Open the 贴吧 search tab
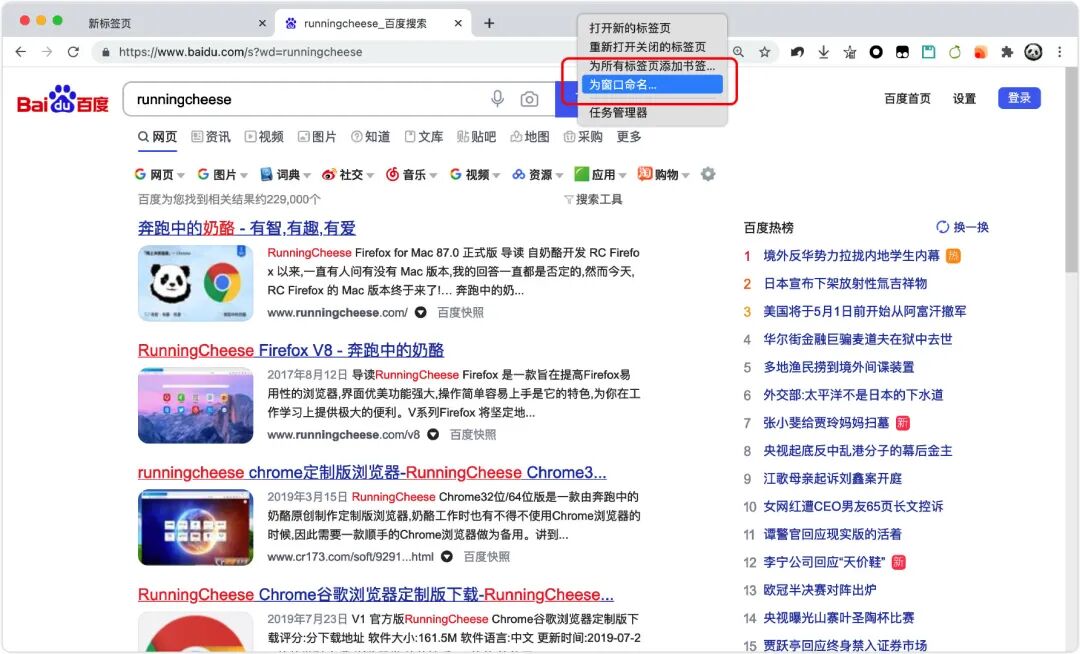The width and height of the screenshot is (1080, 654). tap(476, 137)
